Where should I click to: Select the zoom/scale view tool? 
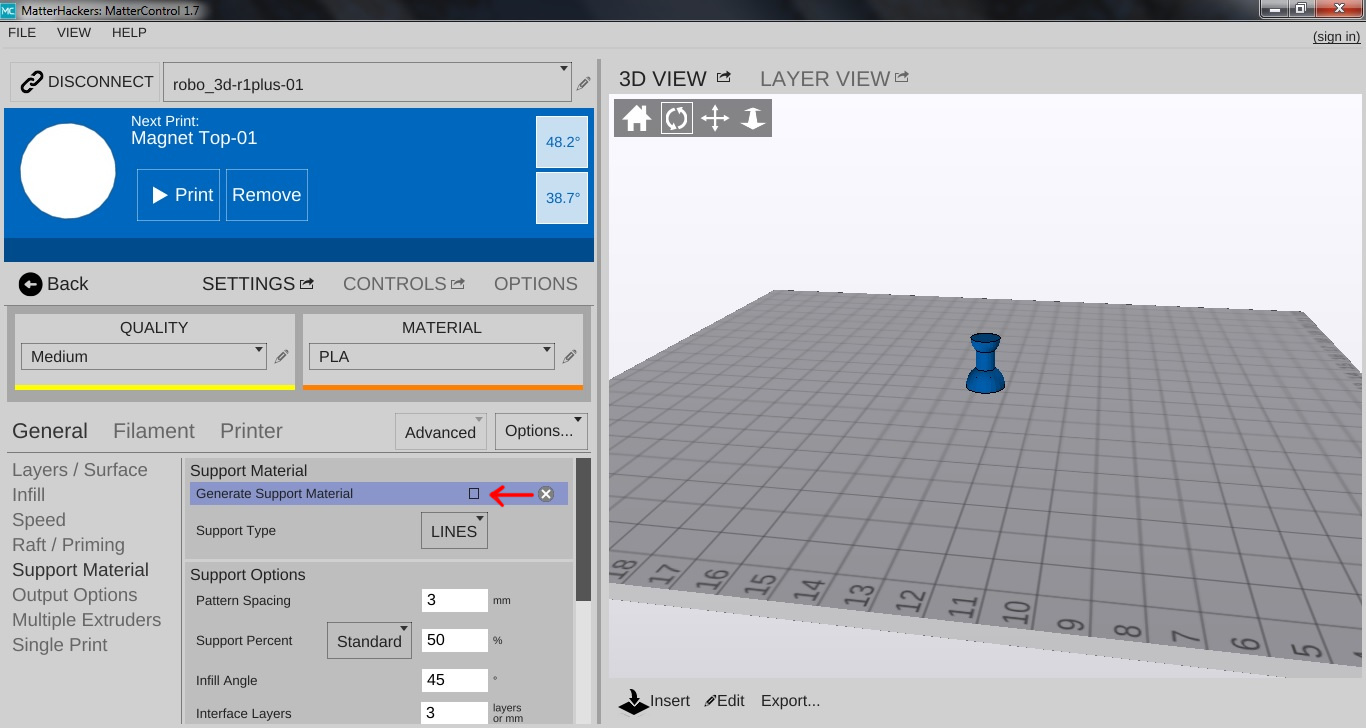coord(753,119)
